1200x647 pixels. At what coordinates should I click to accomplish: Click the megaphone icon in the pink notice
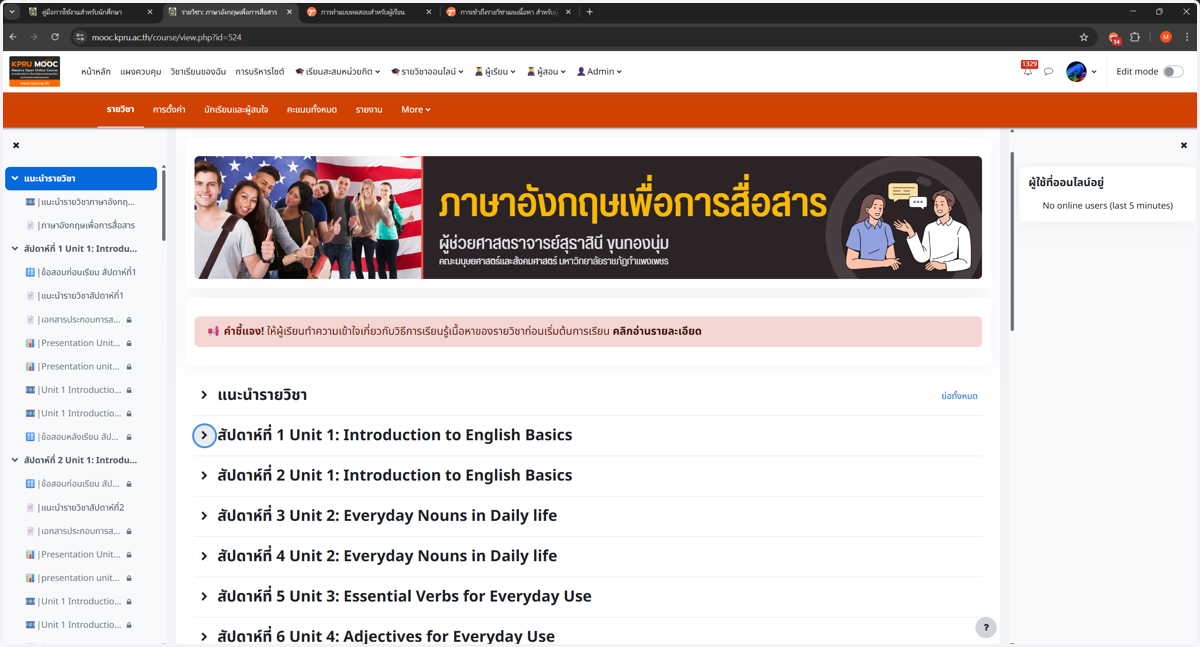pyautogui.click(x=213, y=331)
